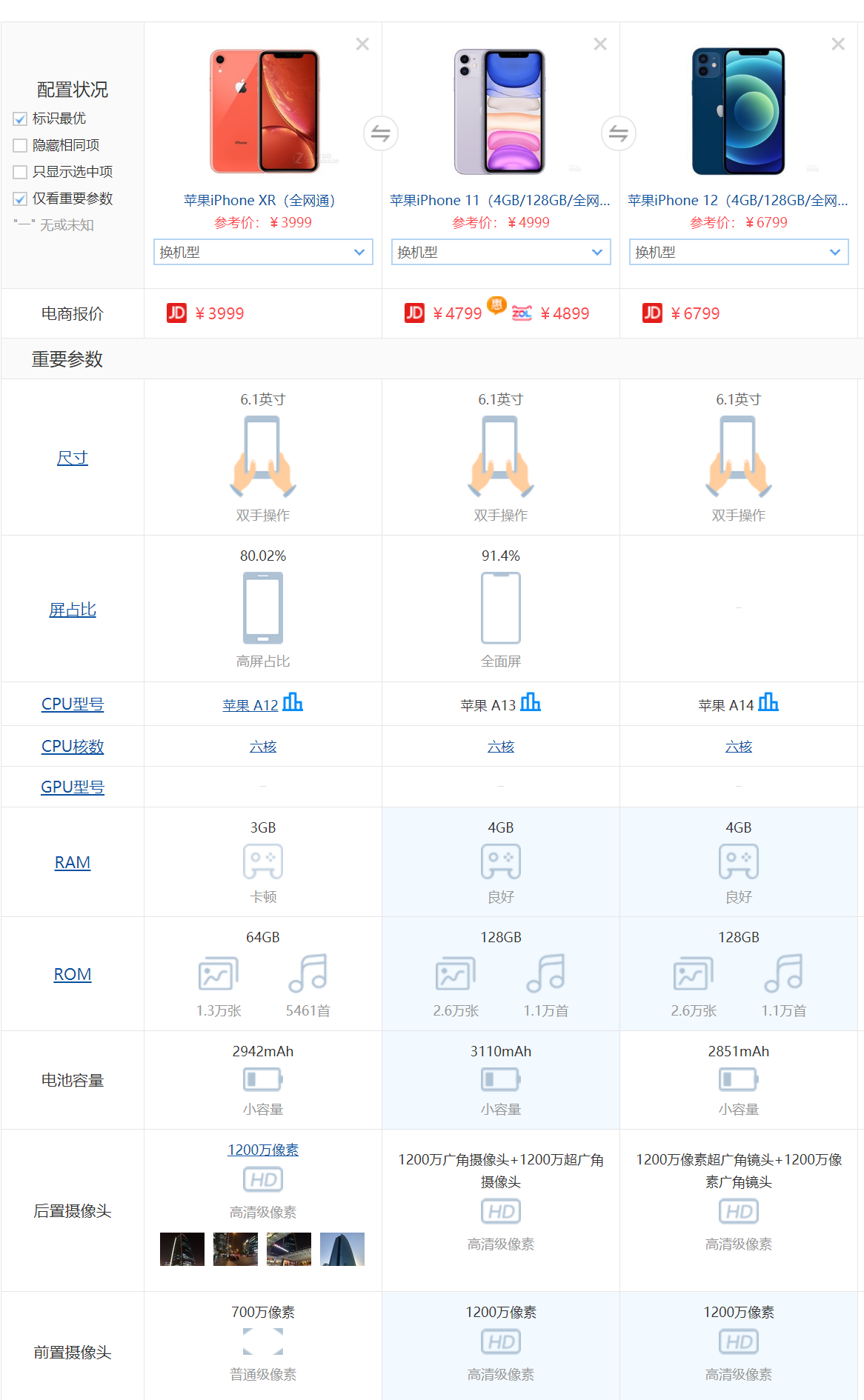Open 苹果iPhone 11 product title
The height and width of the screenshot is (1400, 864).
click(501, 200)
